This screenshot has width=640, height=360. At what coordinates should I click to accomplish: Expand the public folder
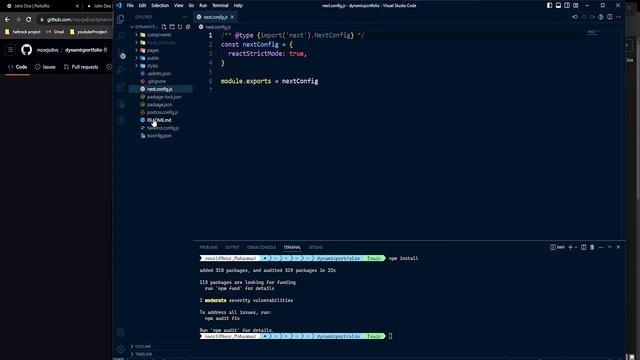(x=153, y=58)
